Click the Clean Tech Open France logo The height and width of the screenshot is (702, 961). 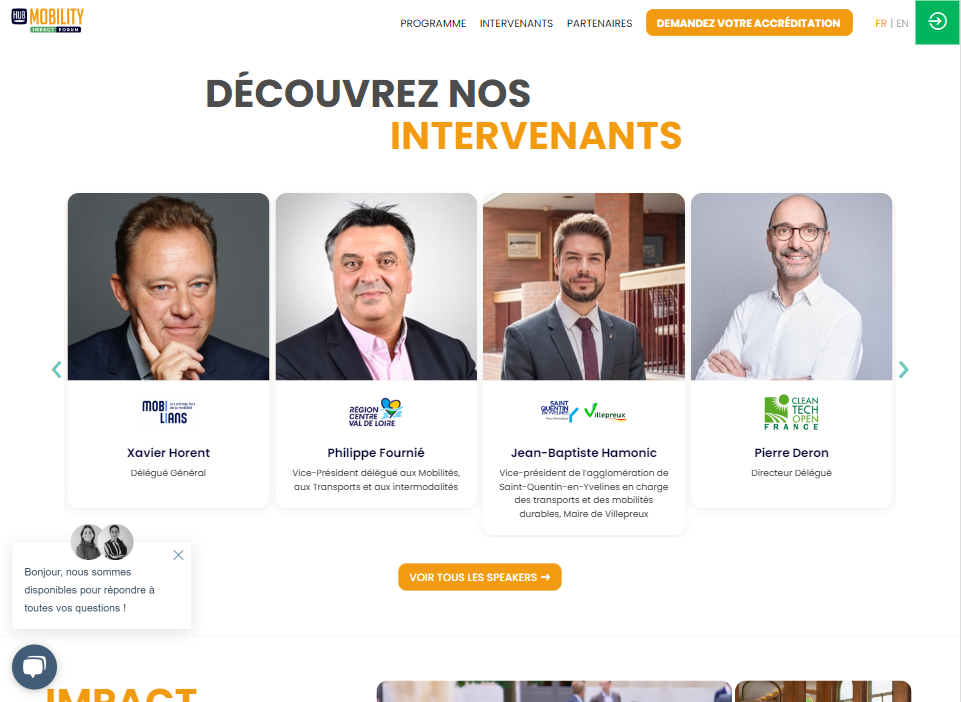791,412
